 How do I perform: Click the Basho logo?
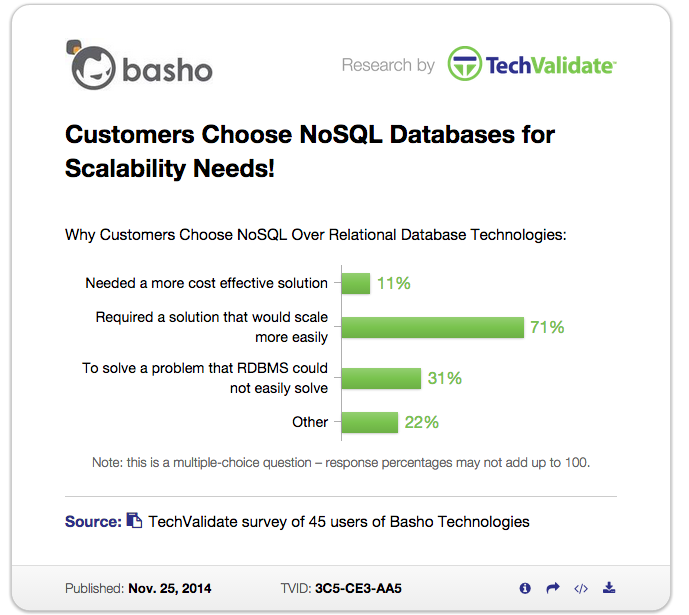(139, 65)
